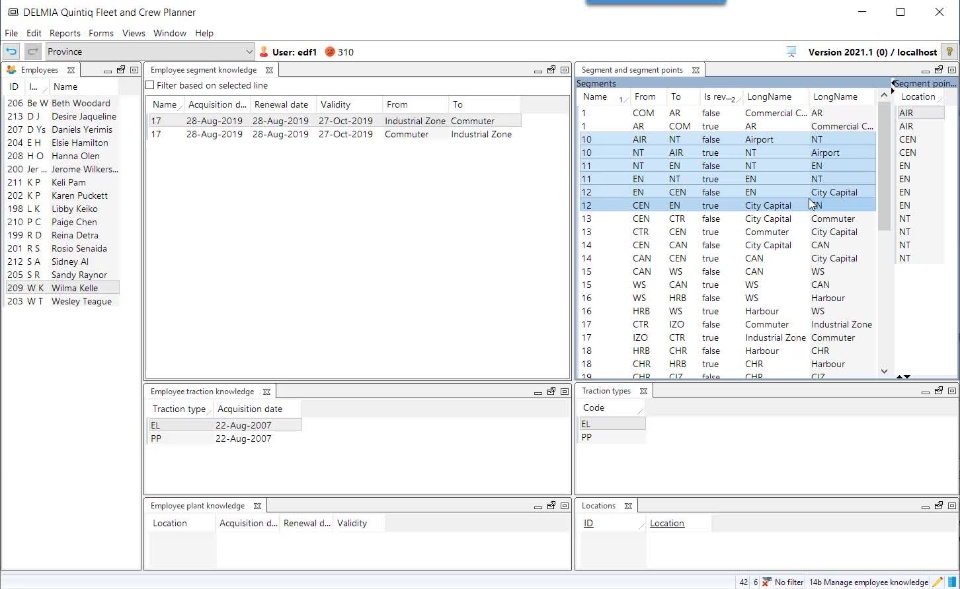Detach the Employee plant knowledge panel
Screen dimensions: 960x589
551,506
